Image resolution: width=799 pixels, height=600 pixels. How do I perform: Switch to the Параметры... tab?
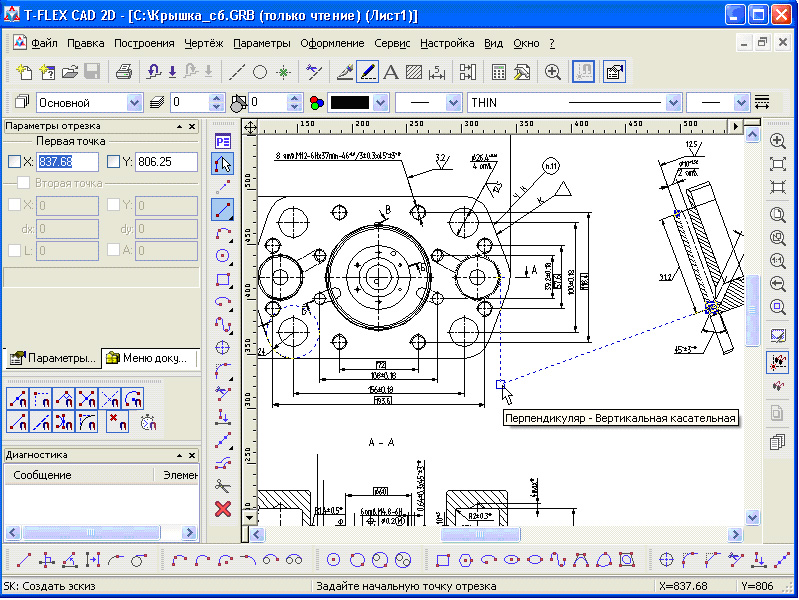click(x=53, y=358)
